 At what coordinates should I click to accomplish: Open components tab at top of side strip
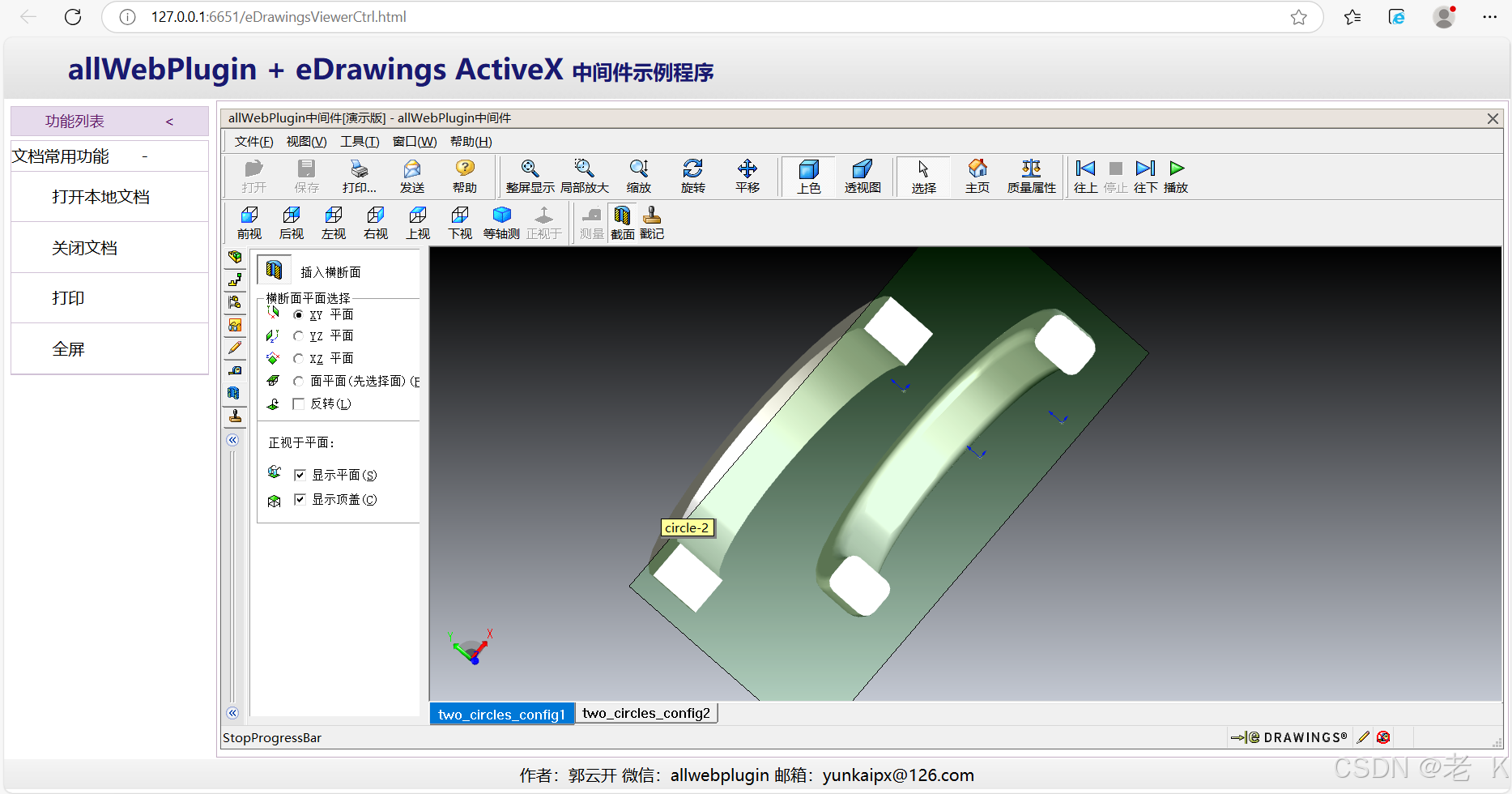coord(235,257)
